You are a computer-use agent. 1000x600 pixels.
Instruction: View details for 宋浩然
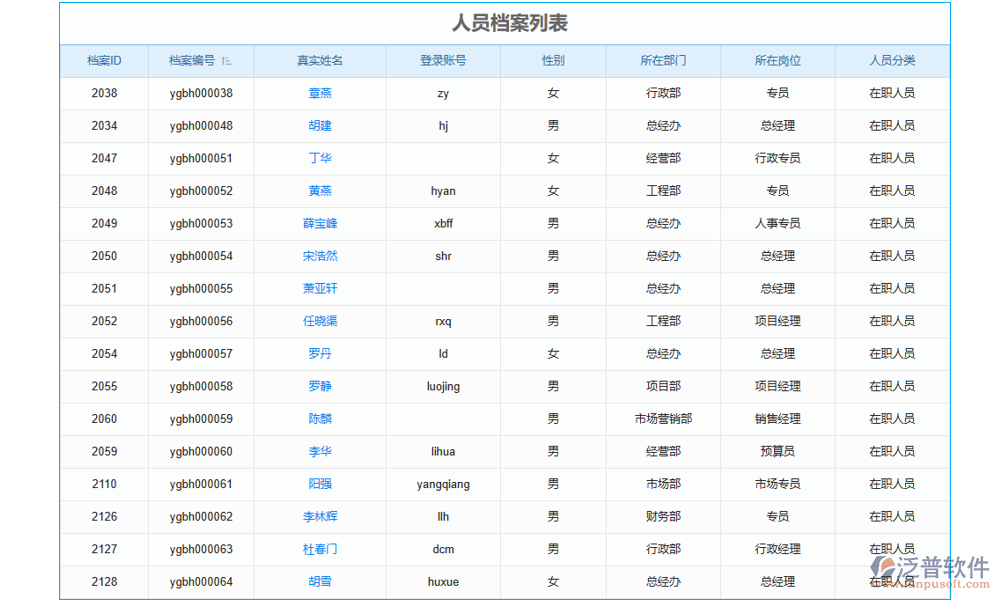(320, 256)
